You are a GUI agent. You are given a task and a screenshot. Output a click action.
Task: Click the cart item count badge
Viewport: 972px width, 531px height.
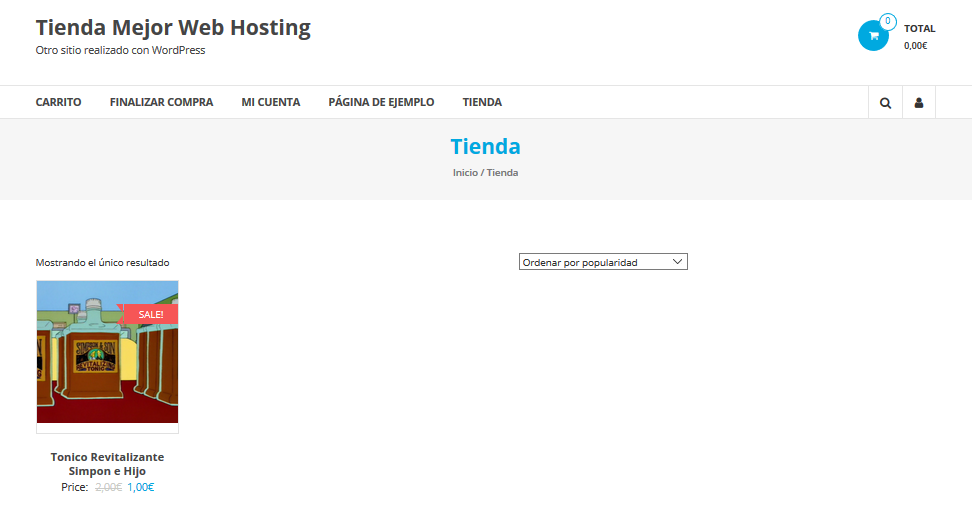(x=888, y=21)
